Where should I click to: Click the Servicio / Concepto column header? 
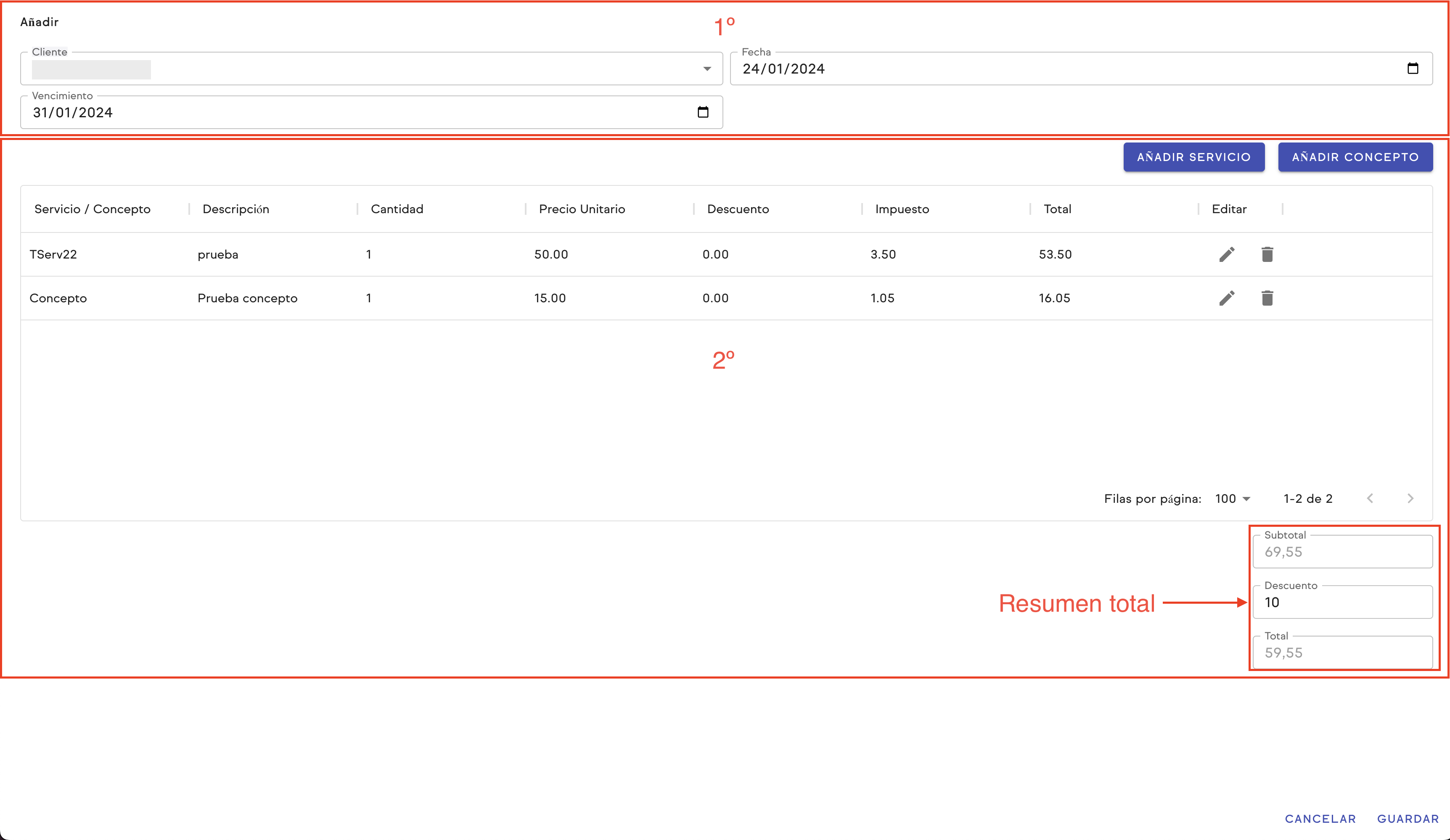point(93,209)
